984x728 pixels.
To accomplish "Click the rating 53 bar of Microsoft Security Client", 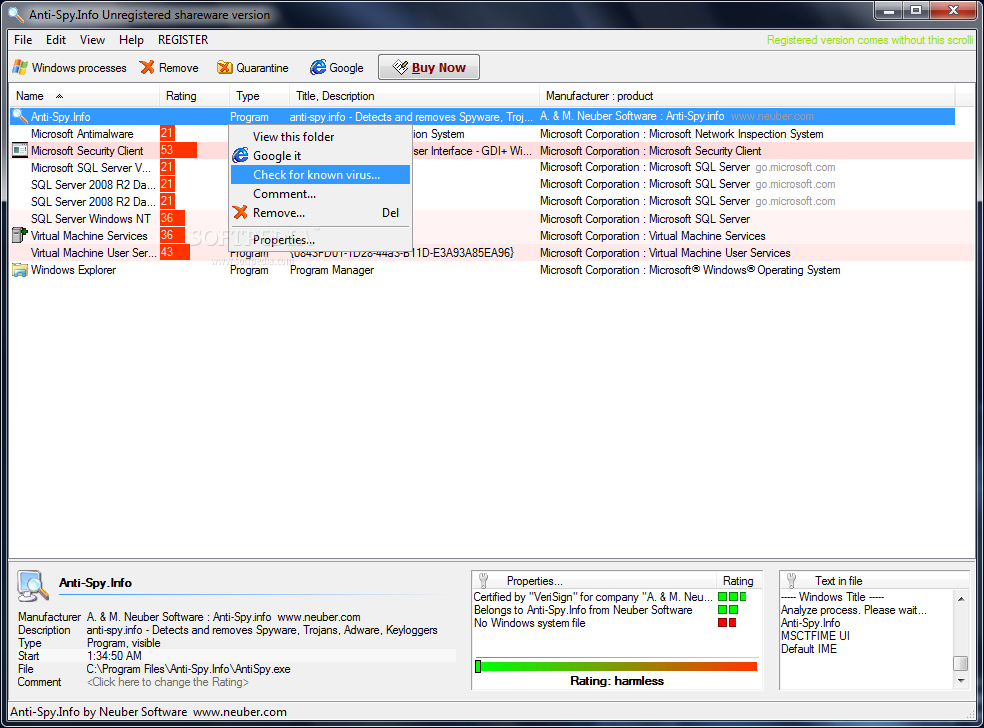I will [x=178, y=150].
